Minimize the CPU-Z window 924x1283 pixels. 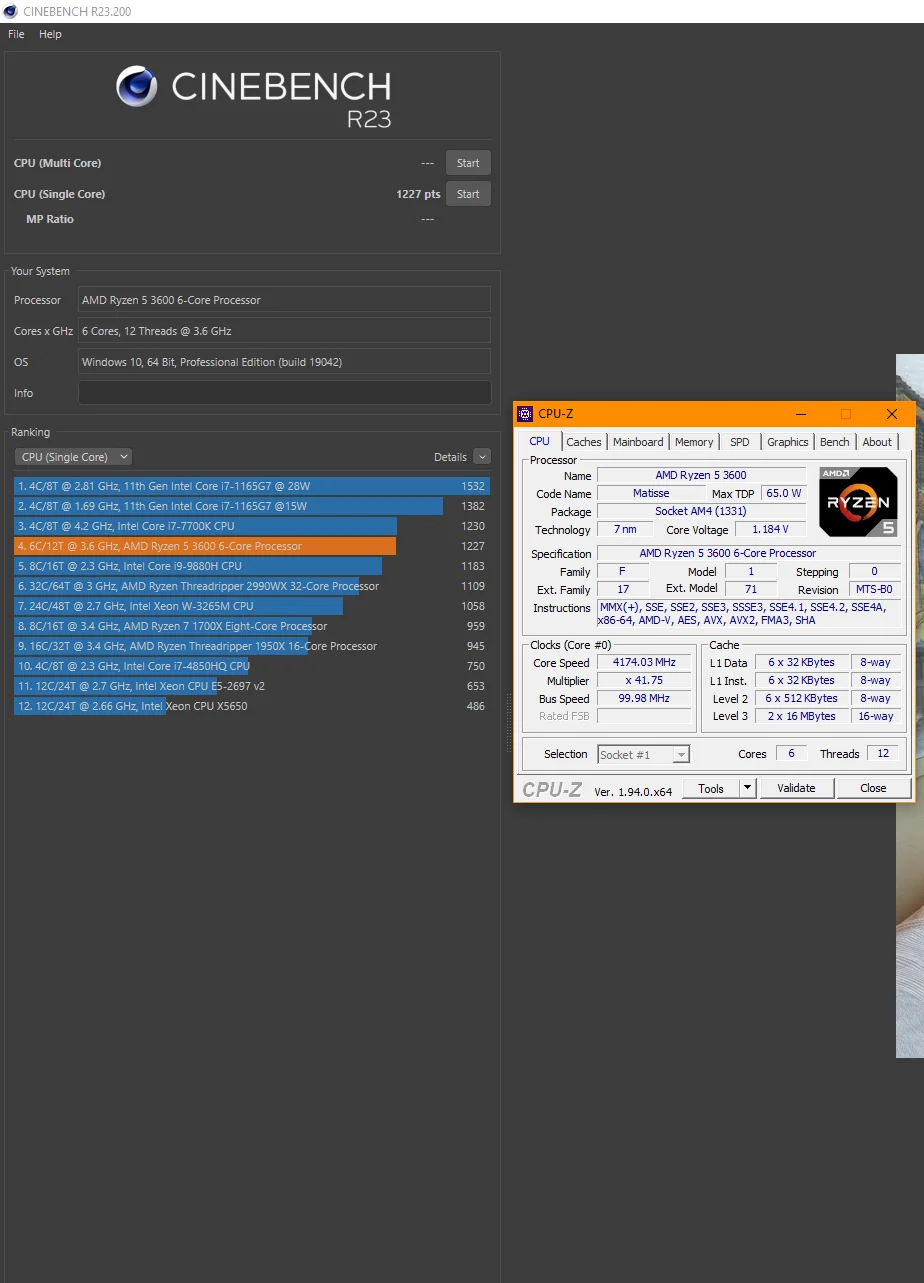(x=800, y=414)
